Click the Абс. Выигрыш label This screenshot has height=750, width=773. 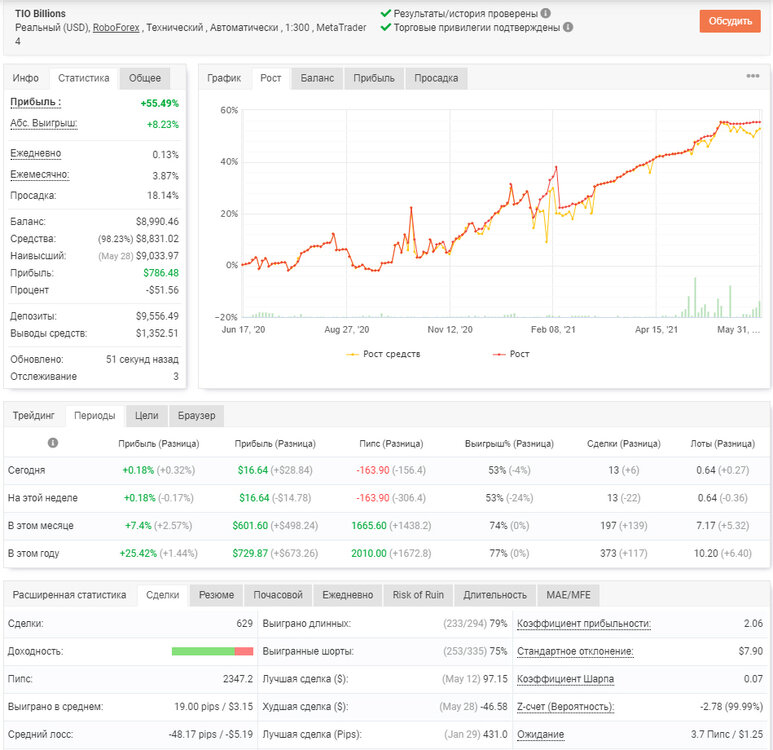tap(44, 123)
